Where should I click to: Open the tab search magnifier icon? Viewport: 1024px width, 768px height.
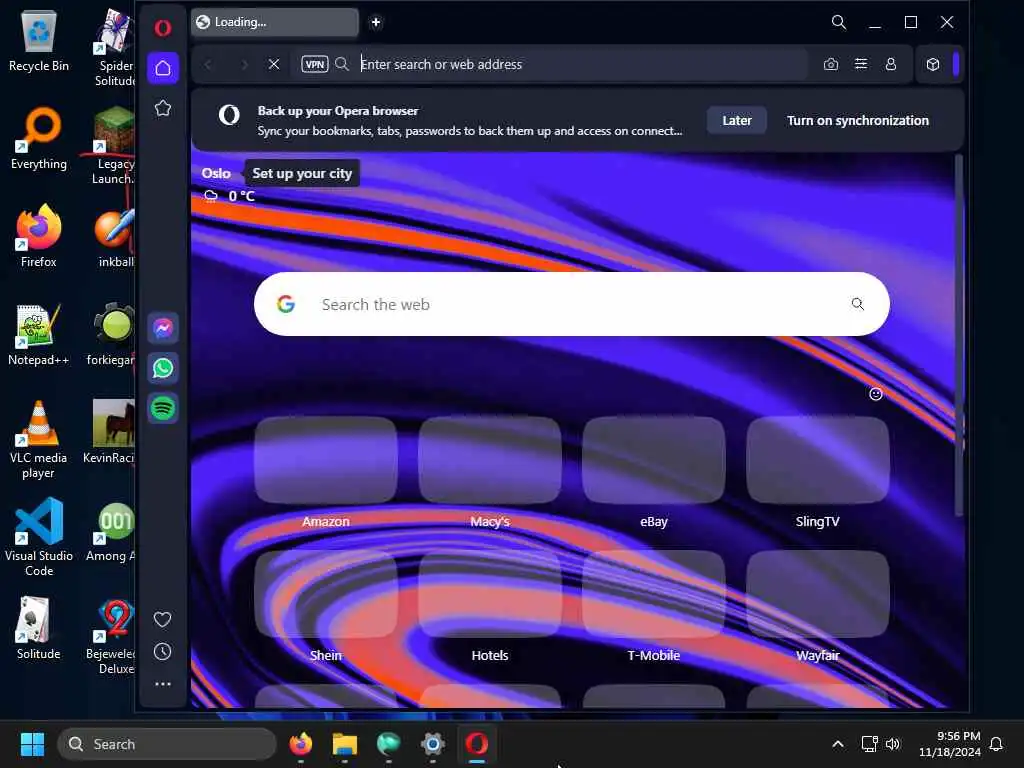(x=839, y=22)
